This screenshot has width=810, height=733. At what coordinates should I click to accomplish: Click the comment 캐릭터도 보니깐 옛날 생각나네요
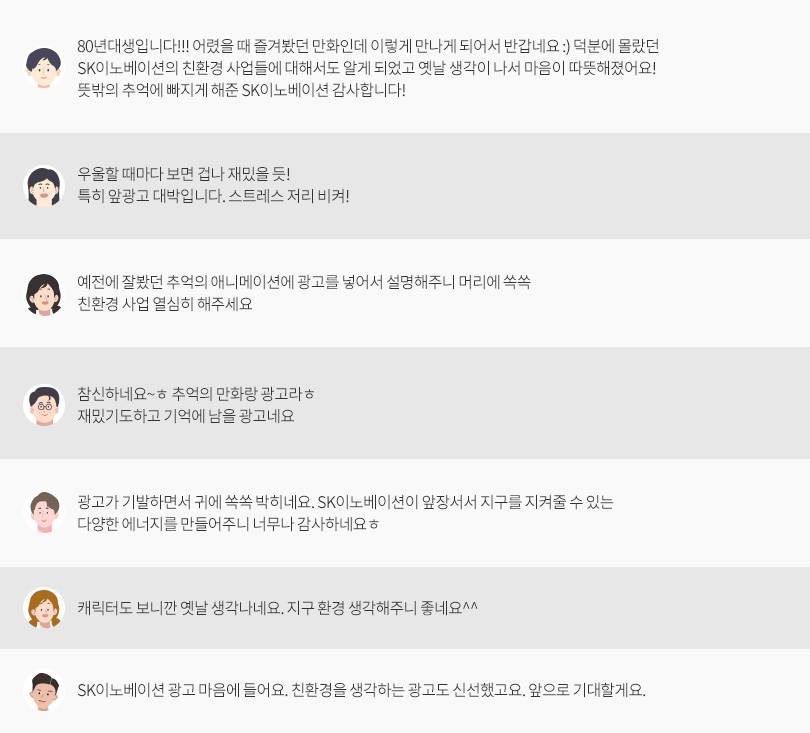277,608
